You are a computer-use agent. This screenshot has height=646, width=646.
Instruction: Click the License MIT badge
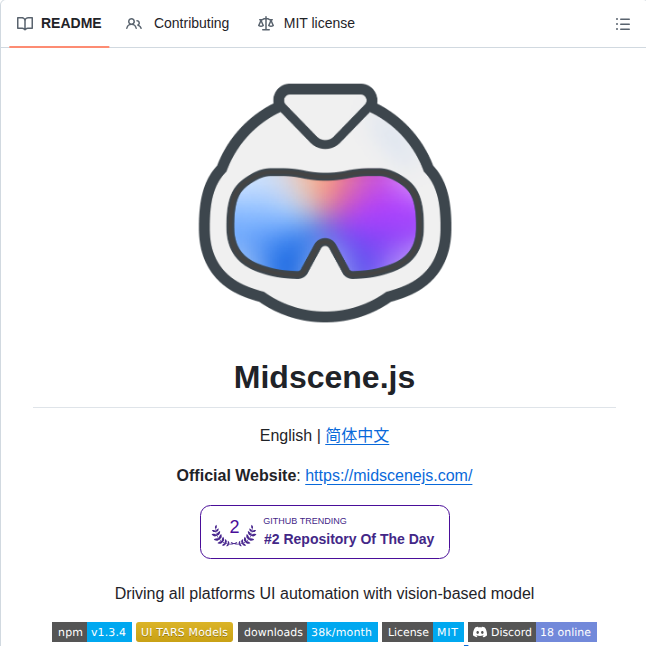pos(423,632)
